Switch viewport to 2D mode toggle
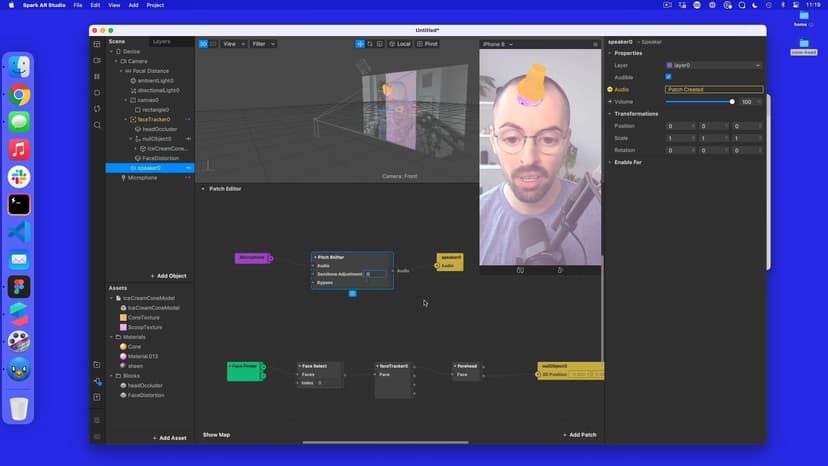Viewport: 828px width, 466px height. pos(213,44)
